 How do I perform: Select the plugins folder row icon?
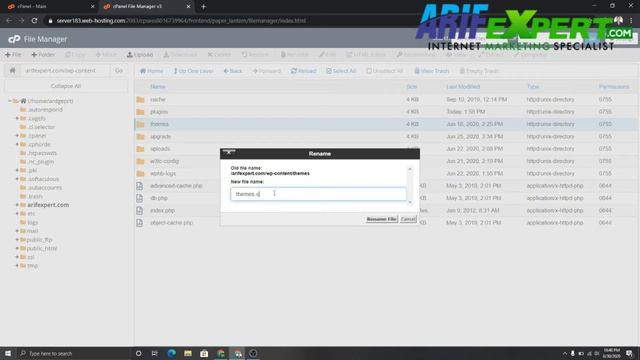point(140,112)
